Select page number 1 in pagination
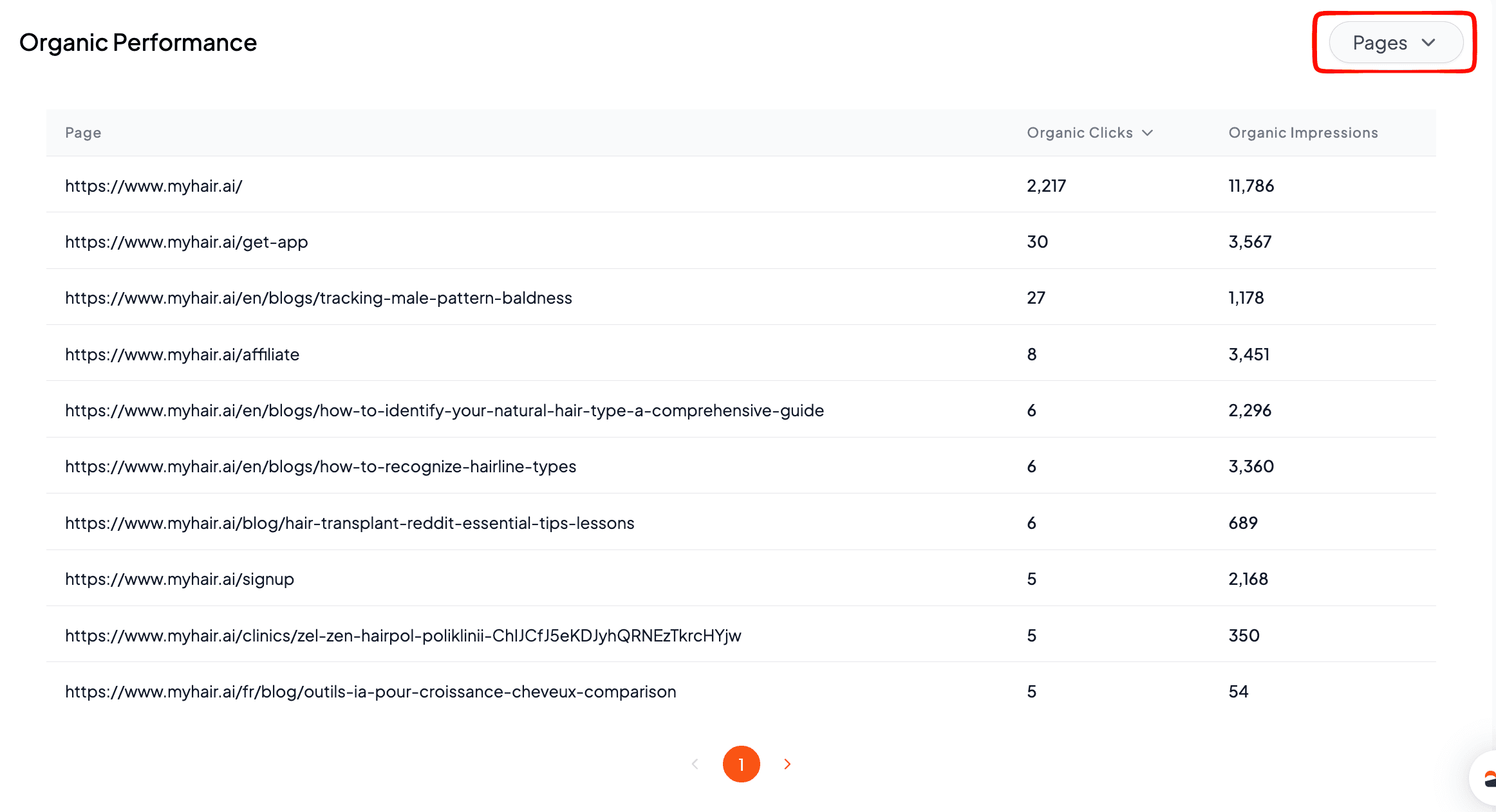The image size is (1496, 812). pyautogui.click(x=741, y=764)
